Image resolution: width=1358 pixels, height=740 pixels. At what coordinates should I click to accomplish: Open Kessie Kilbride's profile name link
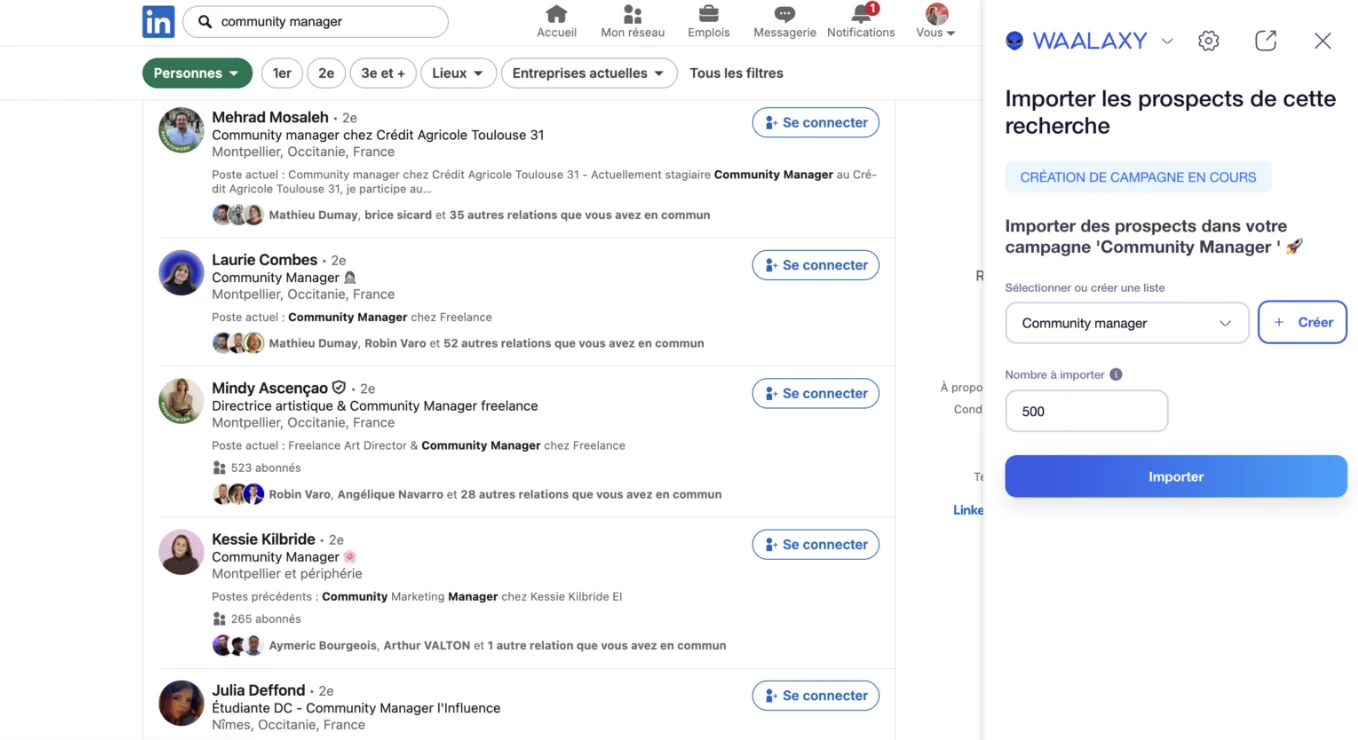(x=264, y=539)
